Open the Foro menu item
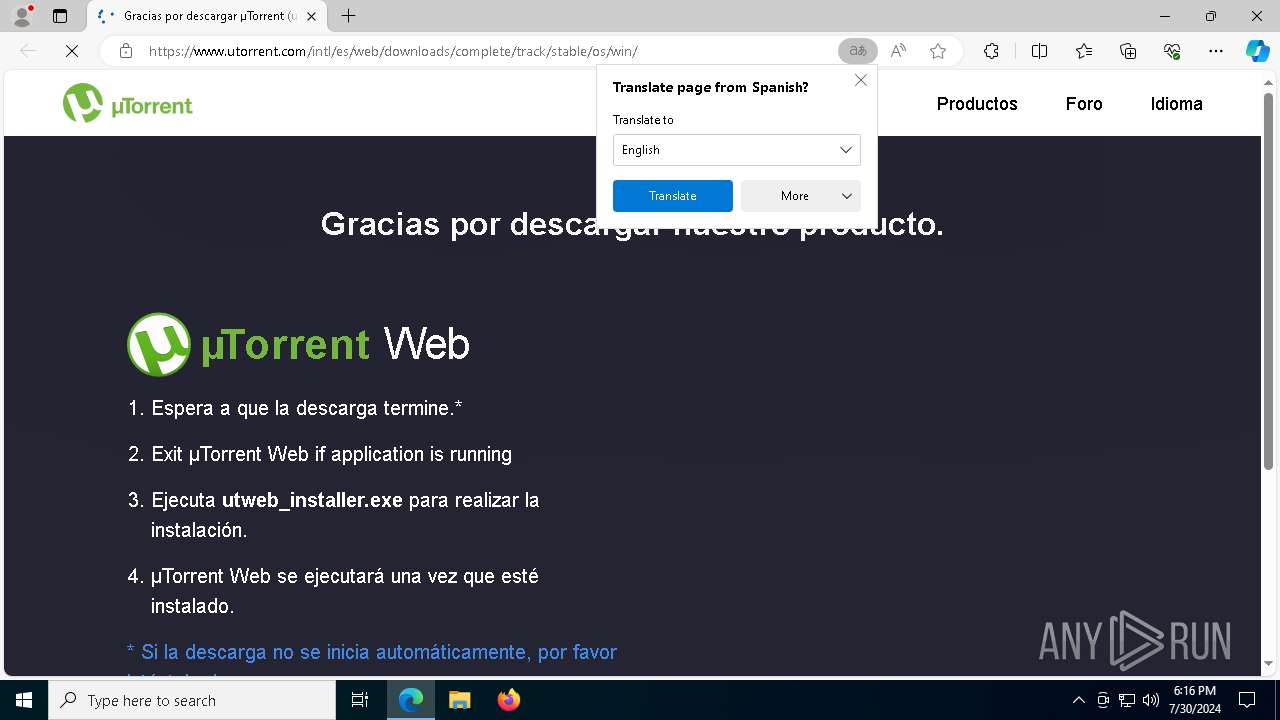Screen dimensions: 1280x720 point(1084,104)
